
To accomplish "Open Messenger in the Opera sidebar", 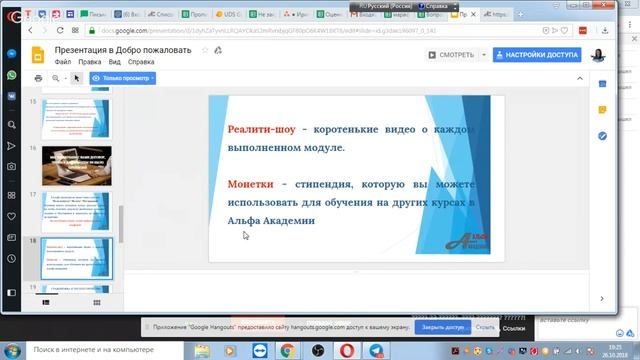I will point(11,53).
